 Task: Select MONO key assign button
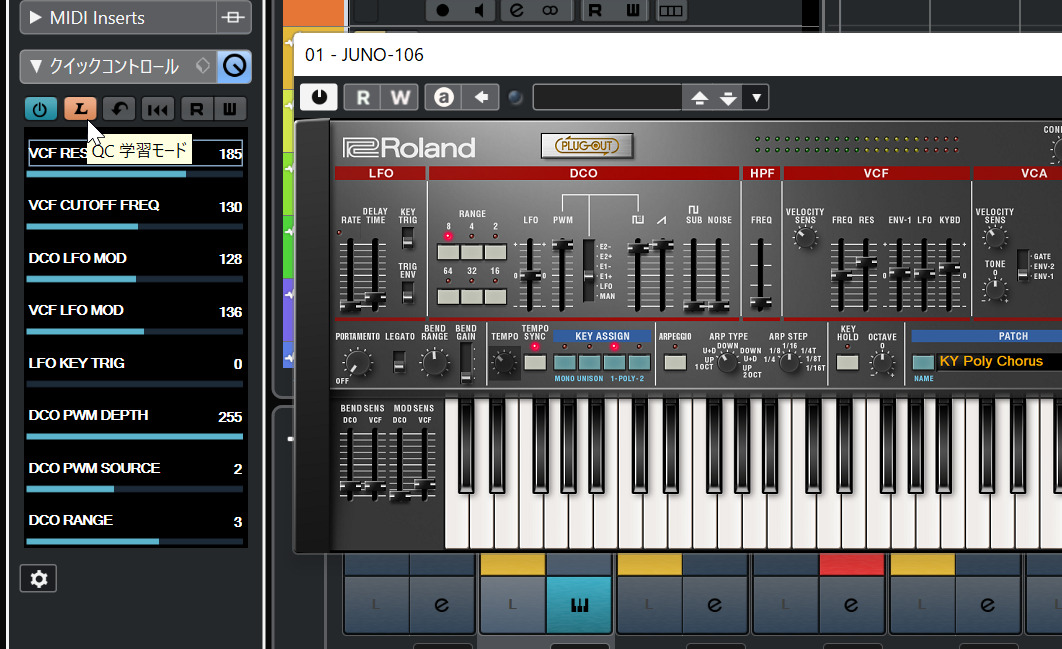564,362
